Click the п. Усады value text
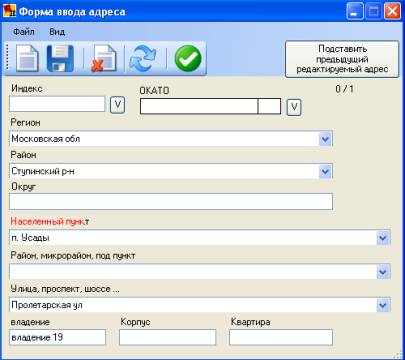The height and width of the screenshot is (360, 405). 30,238
